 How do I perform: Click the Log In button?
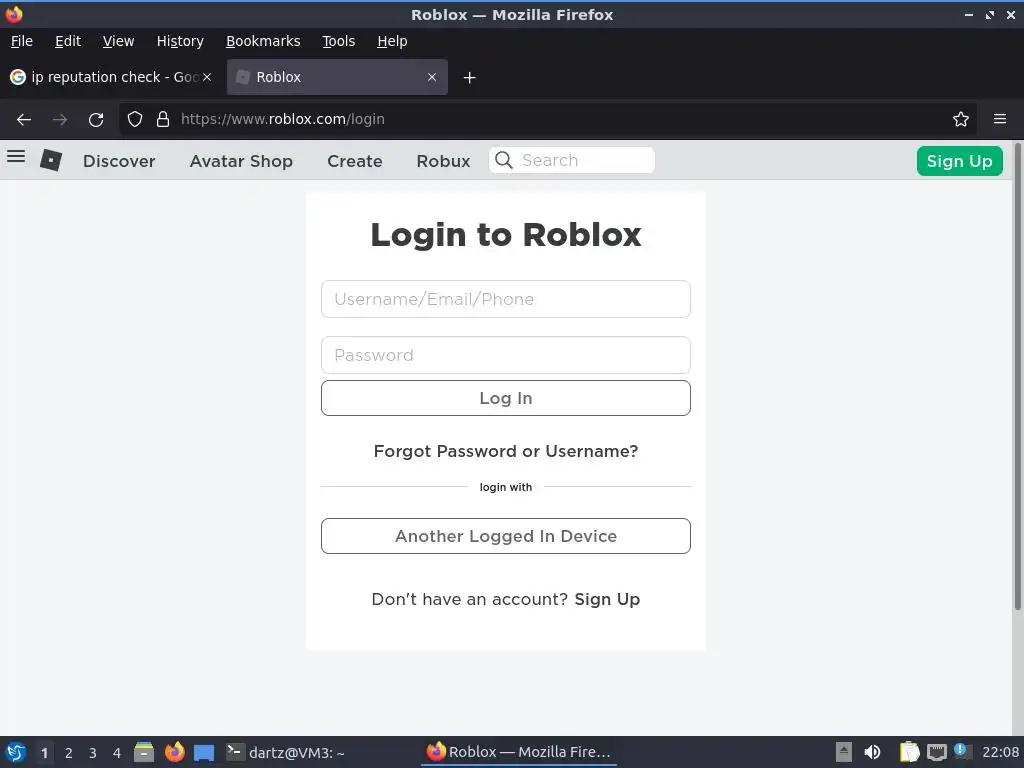(505, 398)
